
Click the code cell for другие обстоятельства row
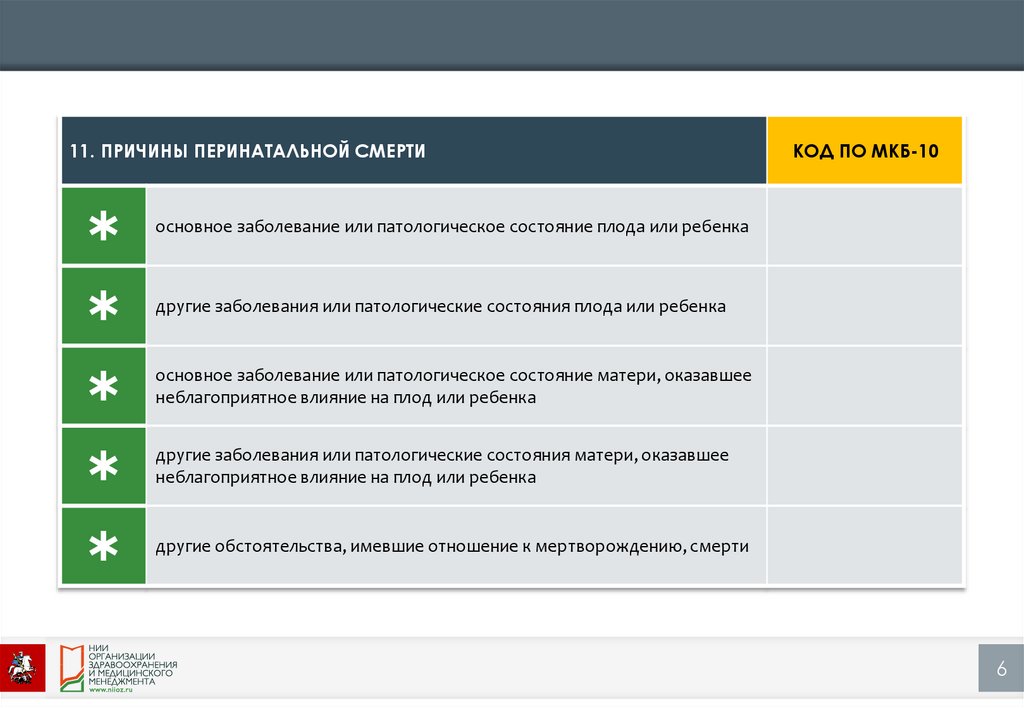click(865, 546)
